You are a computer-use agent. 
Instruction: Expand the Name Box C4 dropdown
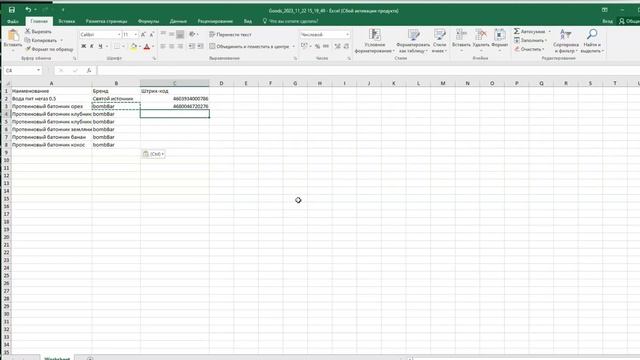[x=38, y=71]
